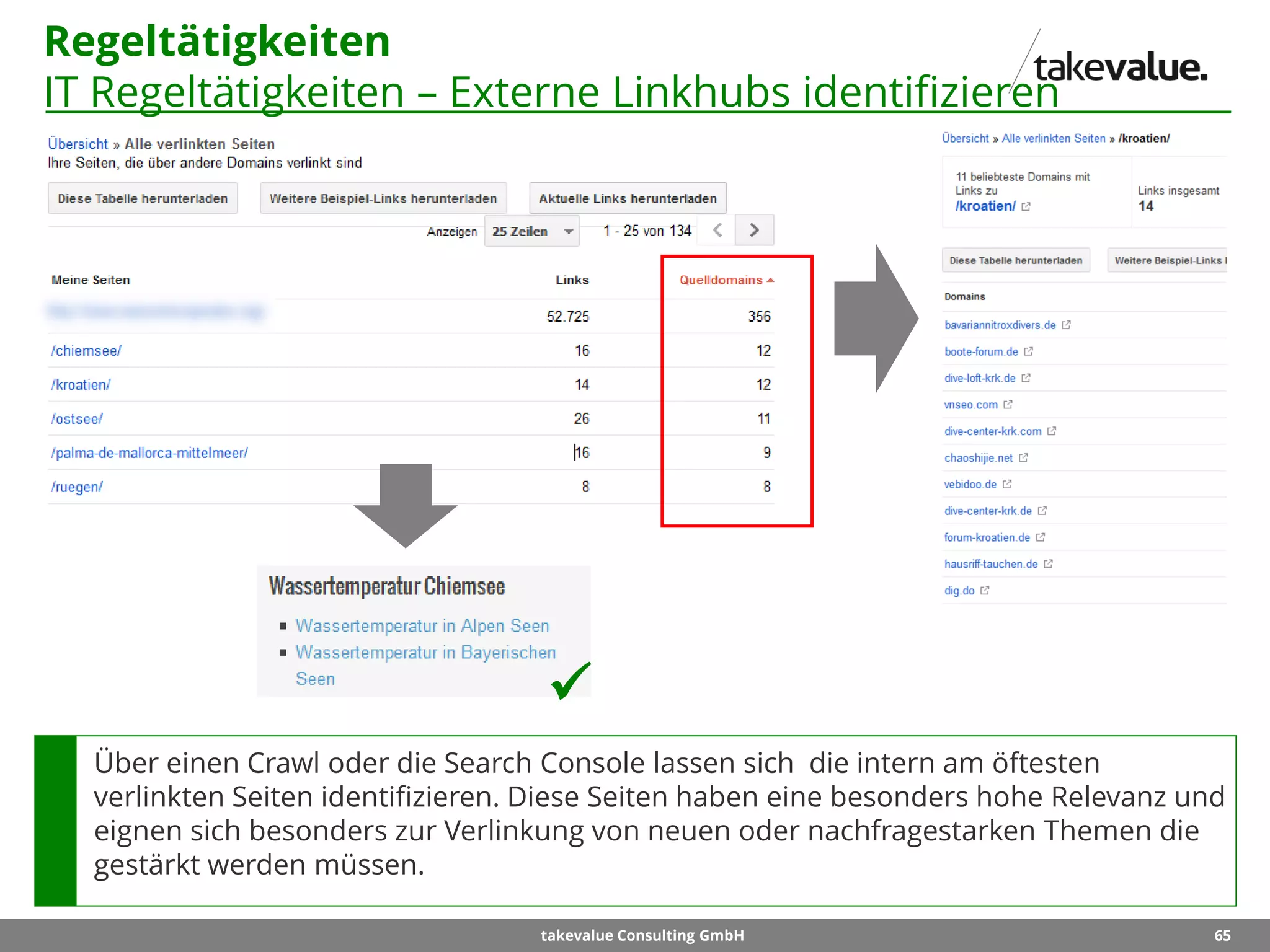Open the /kroatien/ row link in table
Viewport: 1270px width, 952px height.
pos(81,385)
